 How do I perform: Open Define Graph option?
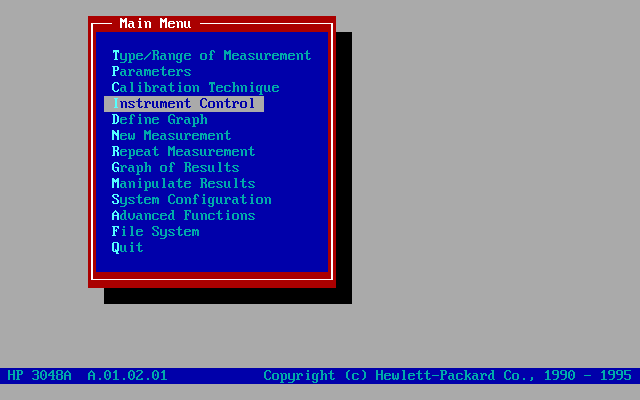pyautogui.click(x=160, y=120)
